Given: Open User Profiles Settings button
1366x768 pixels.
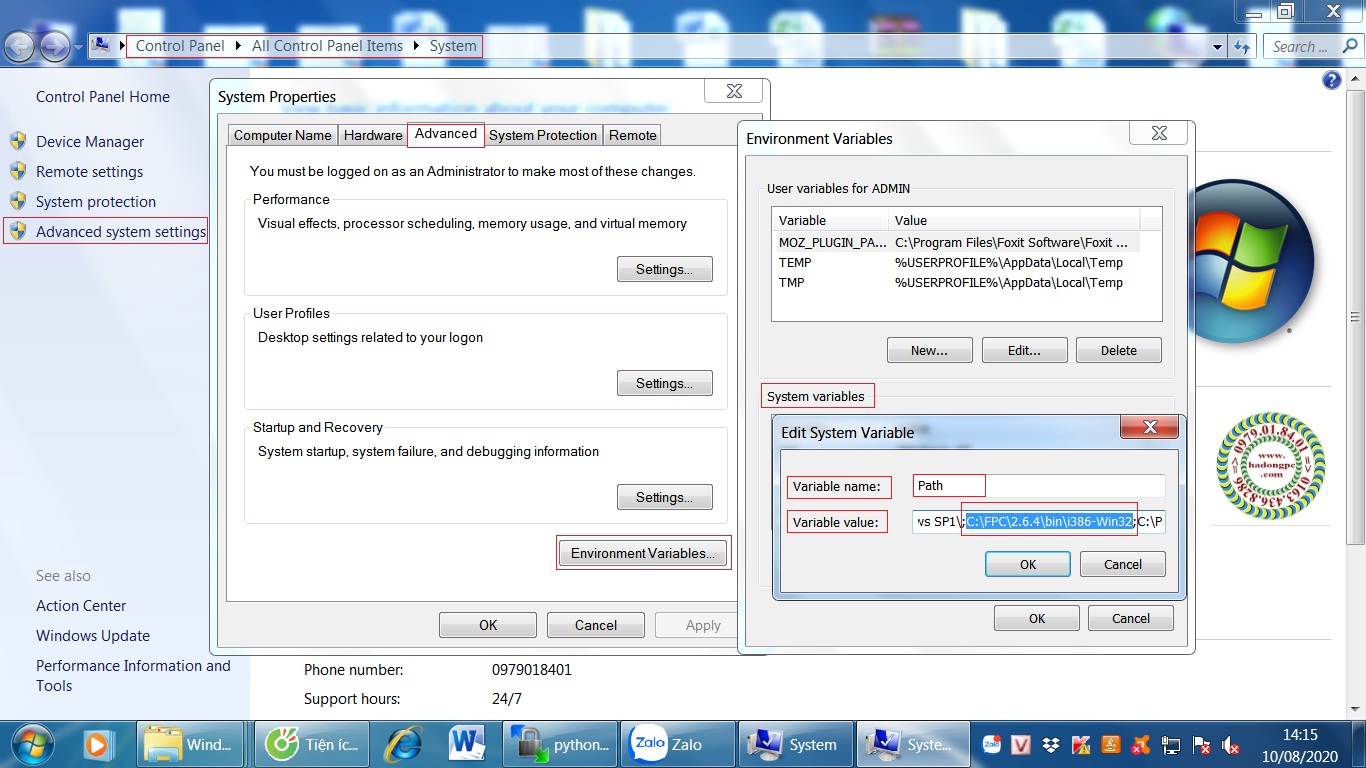Looking at the screenshot, I should pyautogui.click(x=664, y=383).
